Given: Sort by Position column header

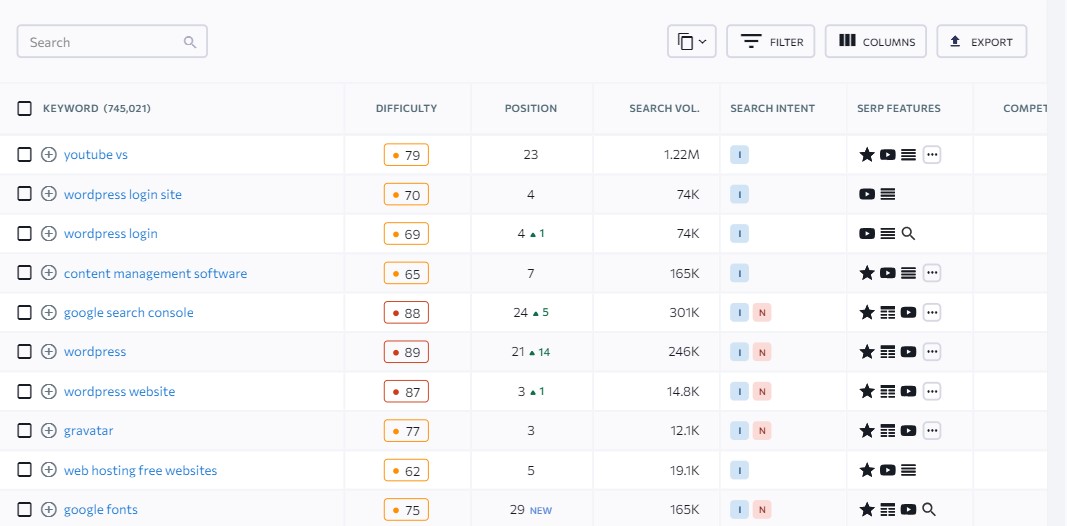Looking at the screenshot, I should click(x=531, y=108).
